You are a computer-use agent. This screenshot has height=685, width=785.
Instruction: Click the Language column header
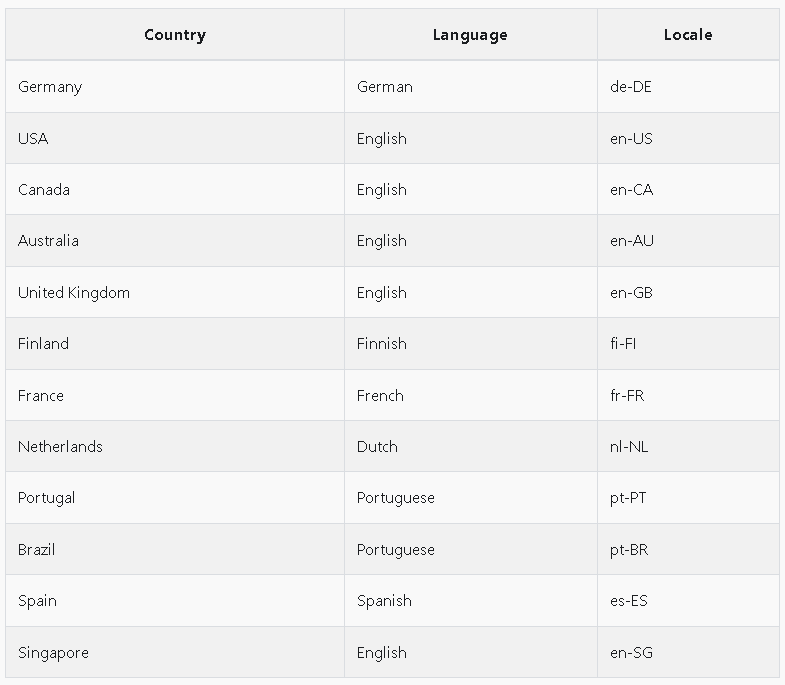coord(470,35)
